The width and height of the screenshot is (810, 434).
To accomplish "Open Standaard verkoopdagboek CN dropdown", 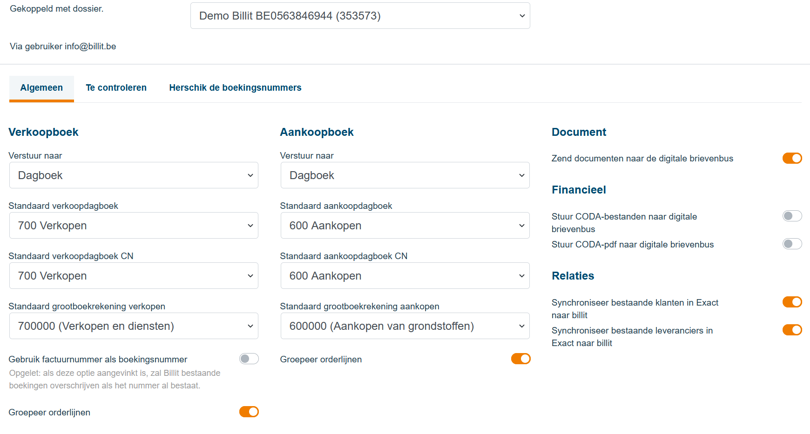I will pos(134,276).
